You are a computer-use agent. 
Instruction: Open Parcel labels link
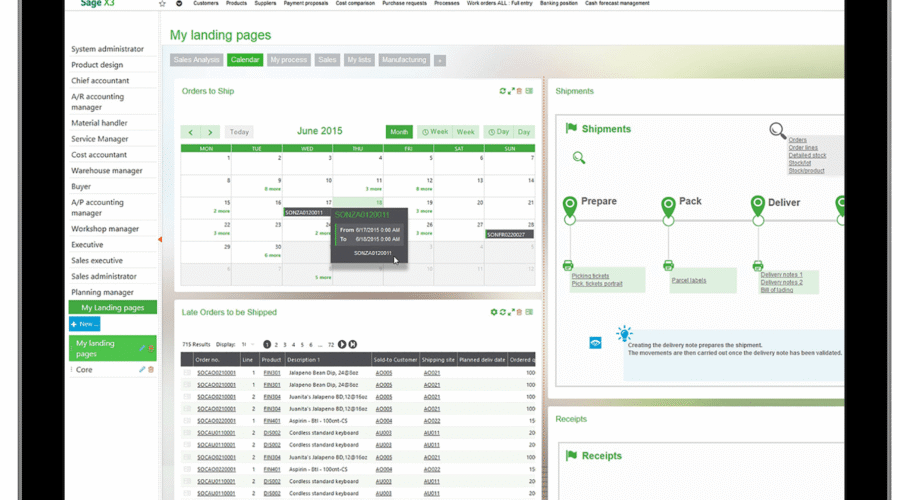click(689, 281)
